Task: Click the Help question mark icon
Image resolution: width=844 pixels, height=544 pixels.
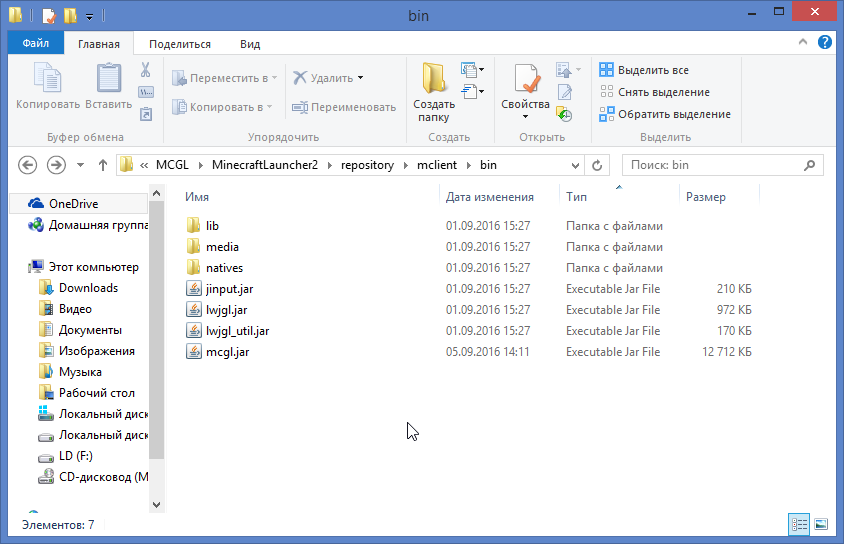Action: tap(825, 42)
